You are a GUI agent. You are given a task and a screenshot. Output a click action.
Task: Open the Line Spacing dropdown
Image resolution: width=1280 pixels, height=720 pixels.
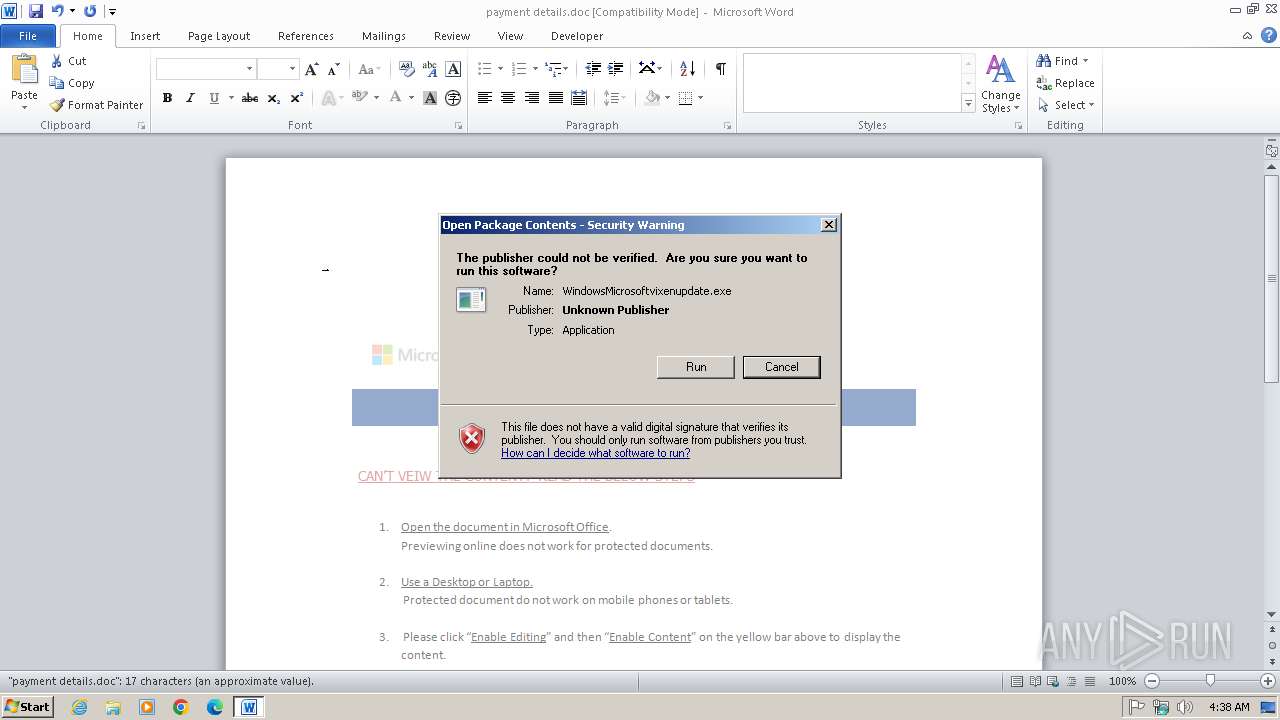click(x=614, y=98)
